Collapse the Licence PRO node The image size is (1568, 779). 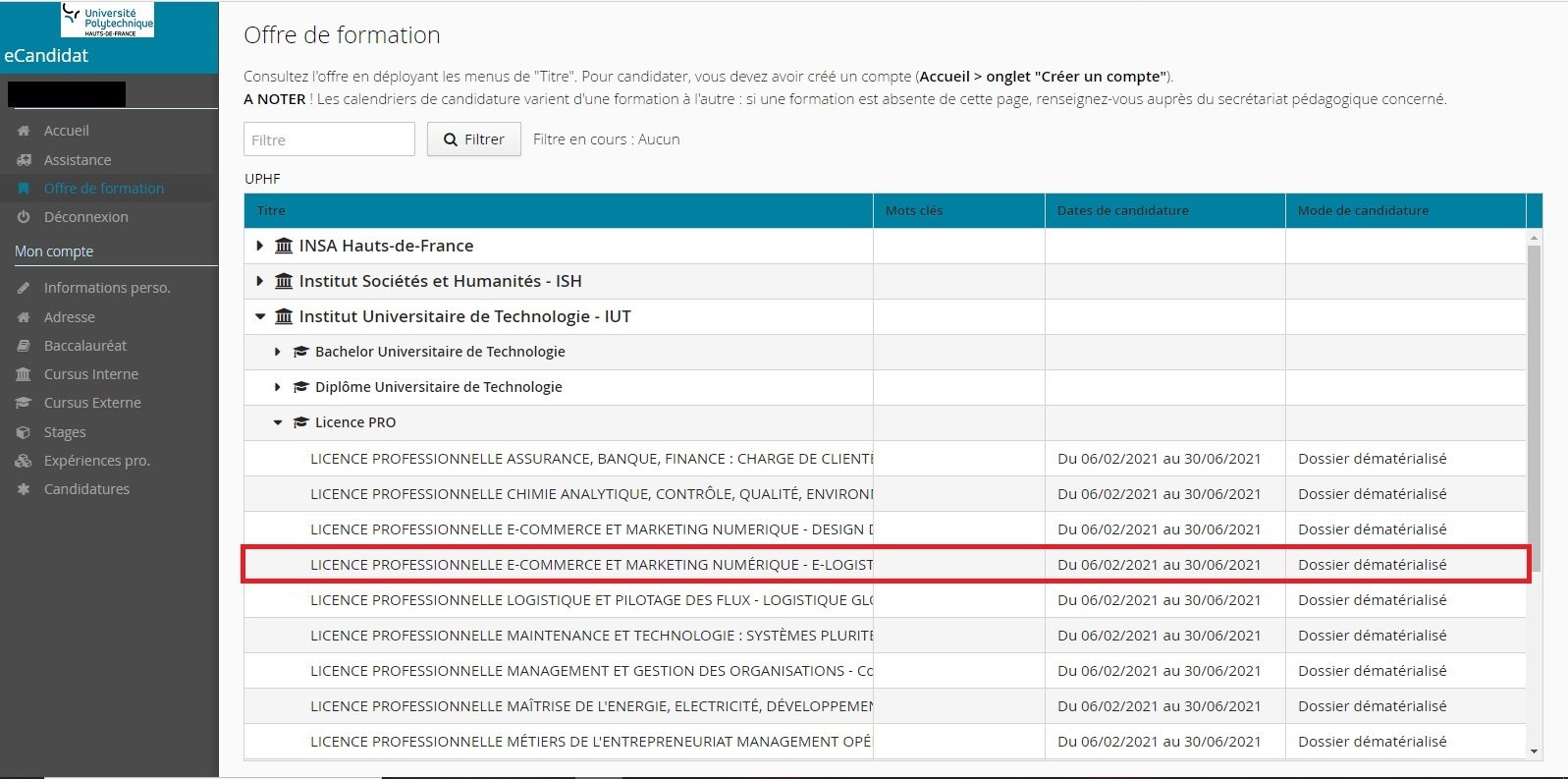[x=278, y=422]
